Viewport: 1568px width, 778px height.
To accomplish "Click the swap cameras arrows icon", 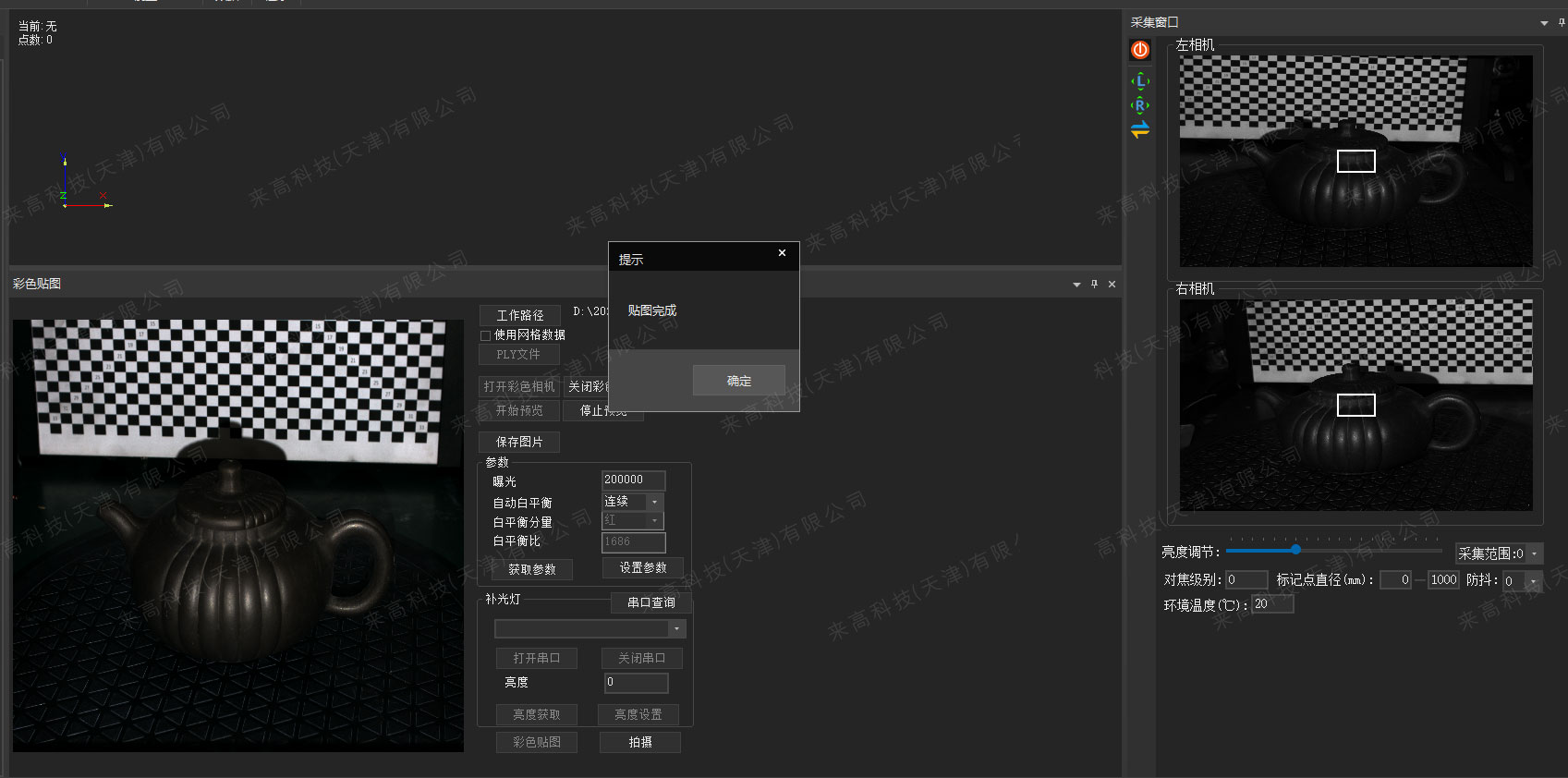I will tap(1140, 129).
